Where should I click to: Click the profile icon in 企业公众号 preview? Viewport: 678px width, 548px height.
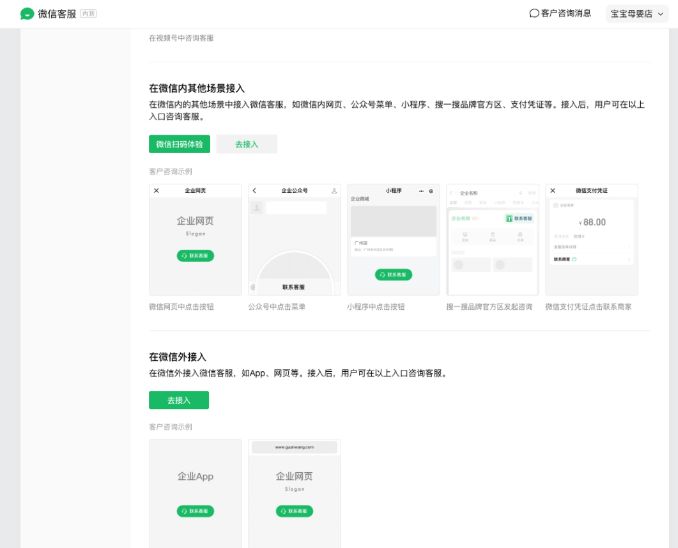(x=334, y=191)
